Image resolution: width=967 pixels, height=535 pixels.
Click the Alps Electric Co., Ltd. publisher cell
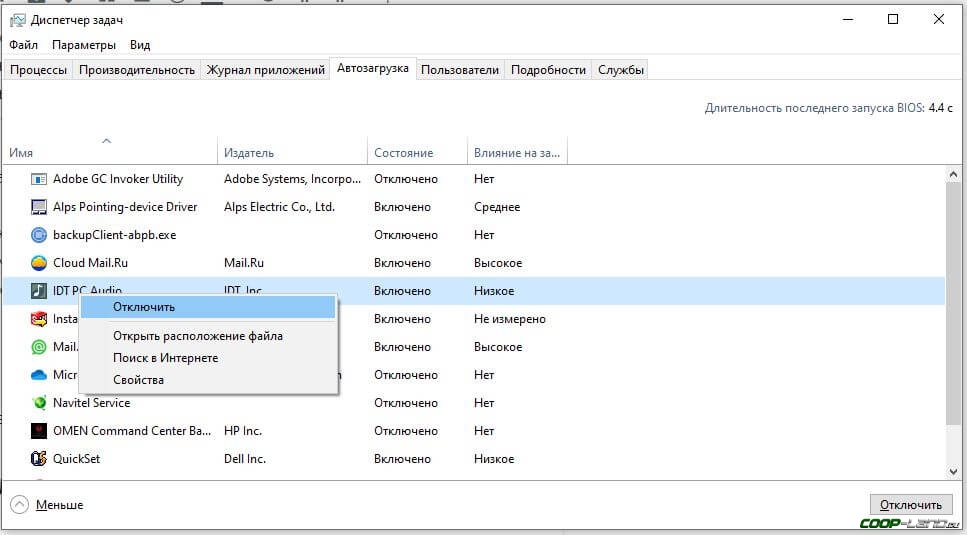pyautogui.click(x=279, y=207)
